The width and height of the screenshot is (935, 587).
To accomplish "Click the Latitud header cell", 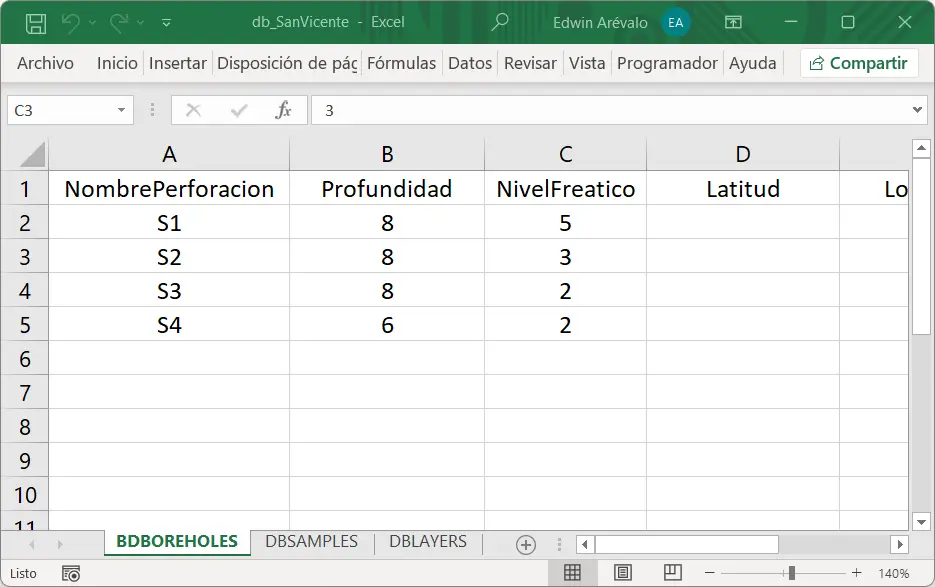I will pyautogui.click(x=743, y=189).
